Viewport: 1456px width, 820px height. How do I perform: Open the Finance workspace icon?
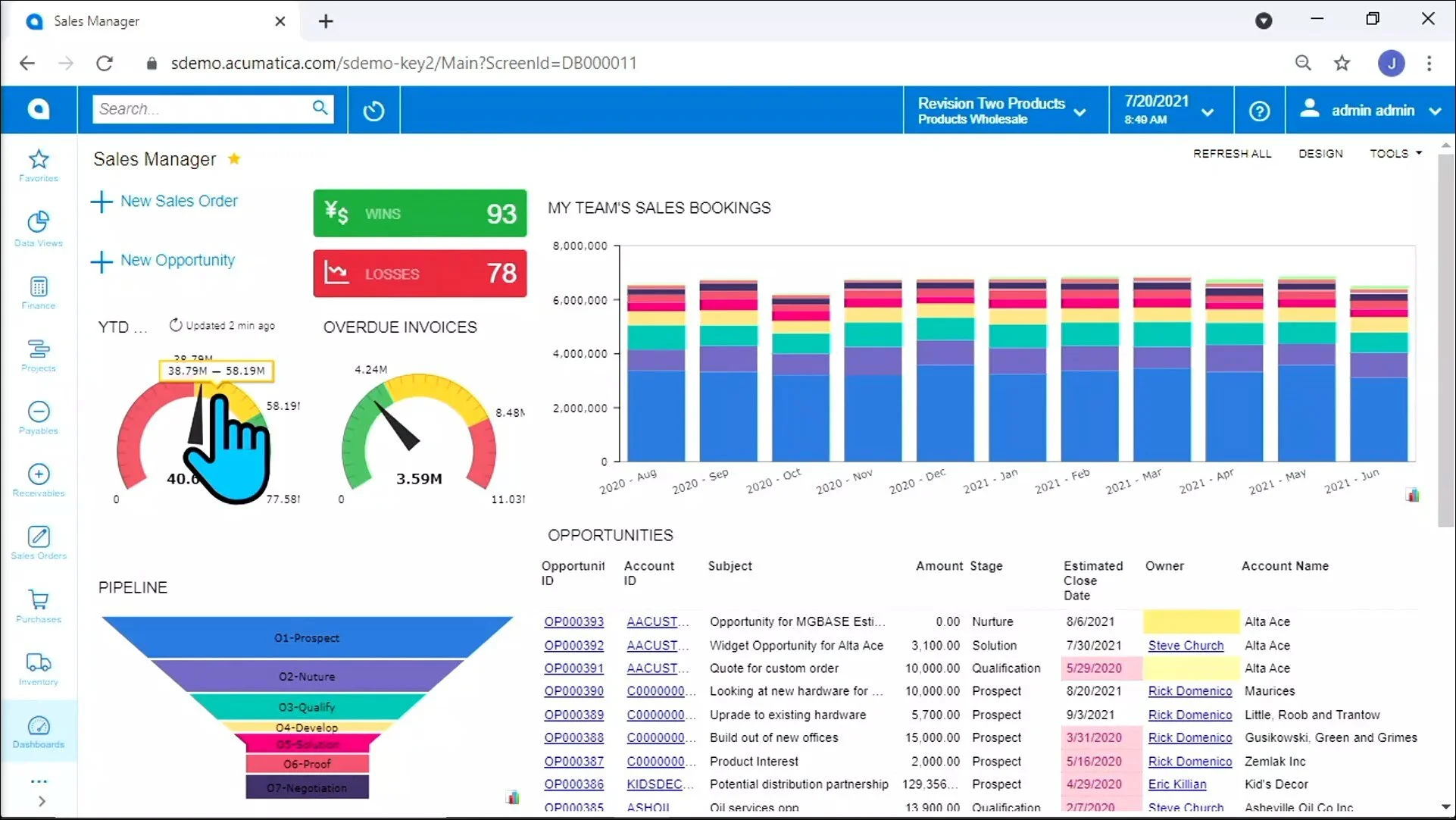pyautogui.click(x=39, y=293)
